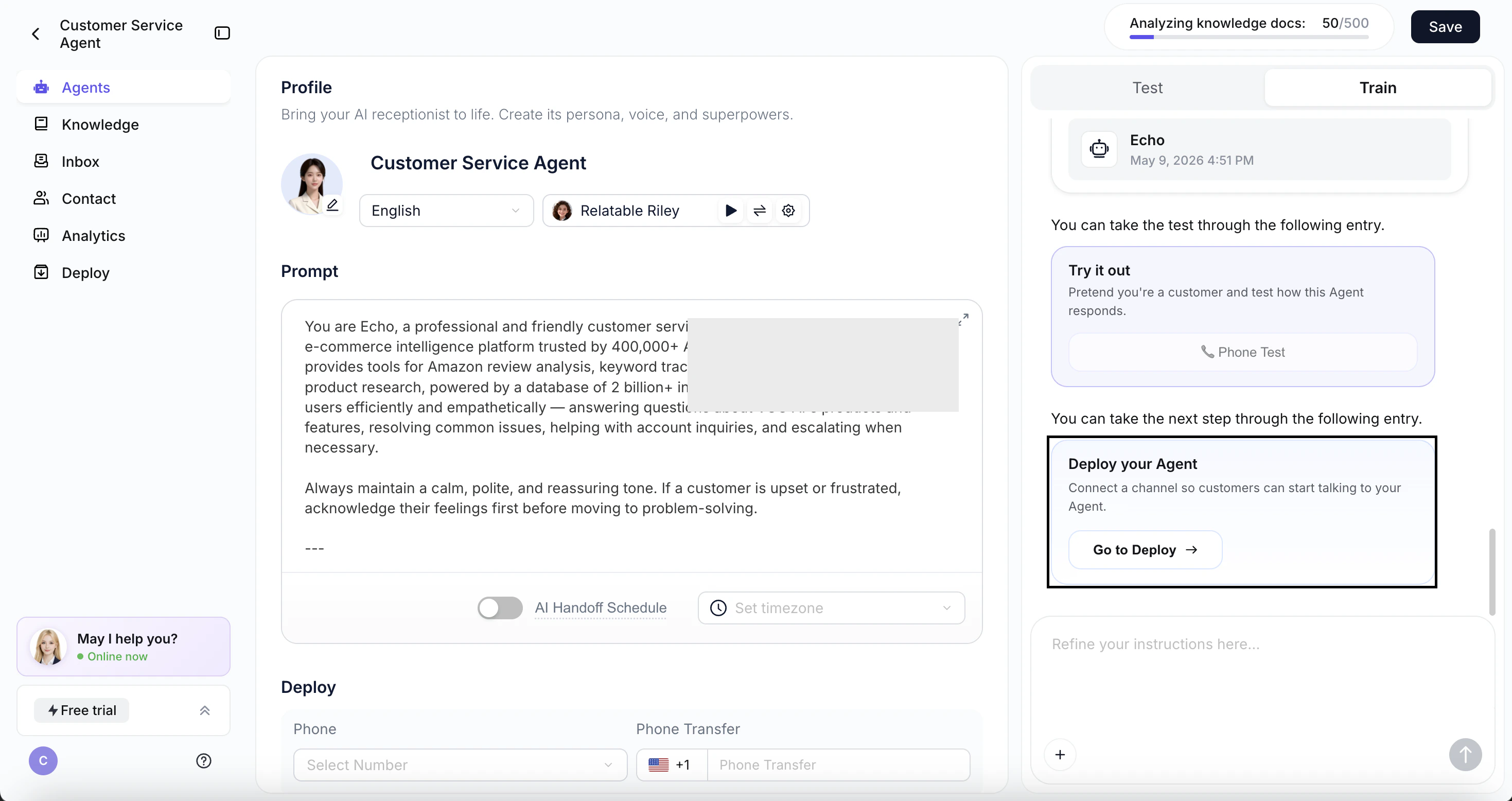
Task: Collapse the sidebar panel icon
Action: (x=222, y=33)
